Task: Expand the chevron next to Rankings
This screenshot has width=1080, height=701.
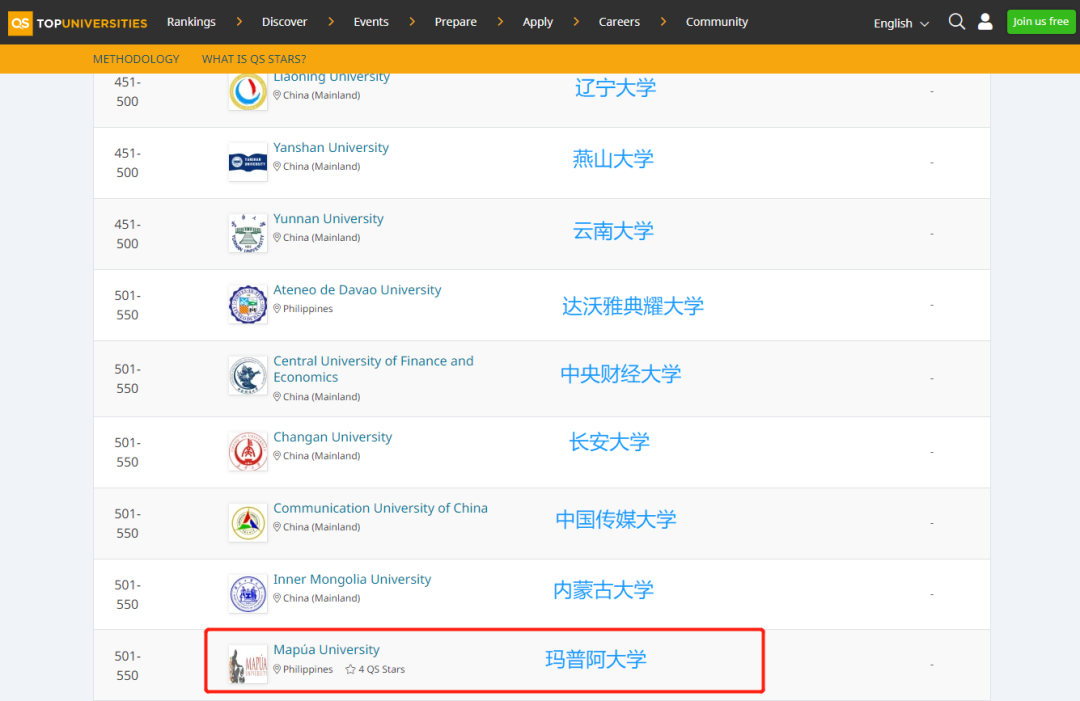Action: [239, 22]
